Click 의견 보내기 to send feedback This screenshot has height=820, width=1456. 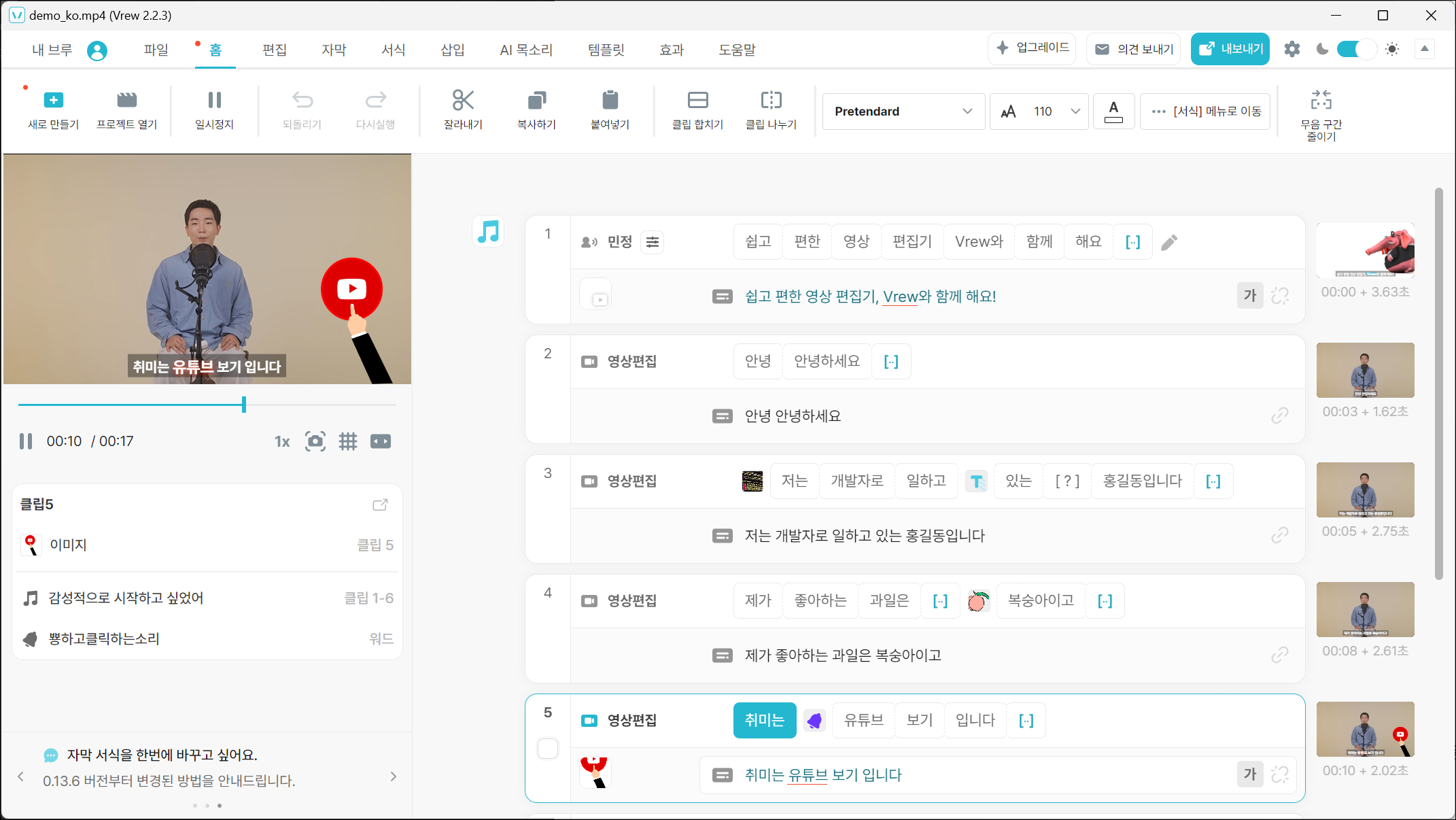tap(1134, 49)
